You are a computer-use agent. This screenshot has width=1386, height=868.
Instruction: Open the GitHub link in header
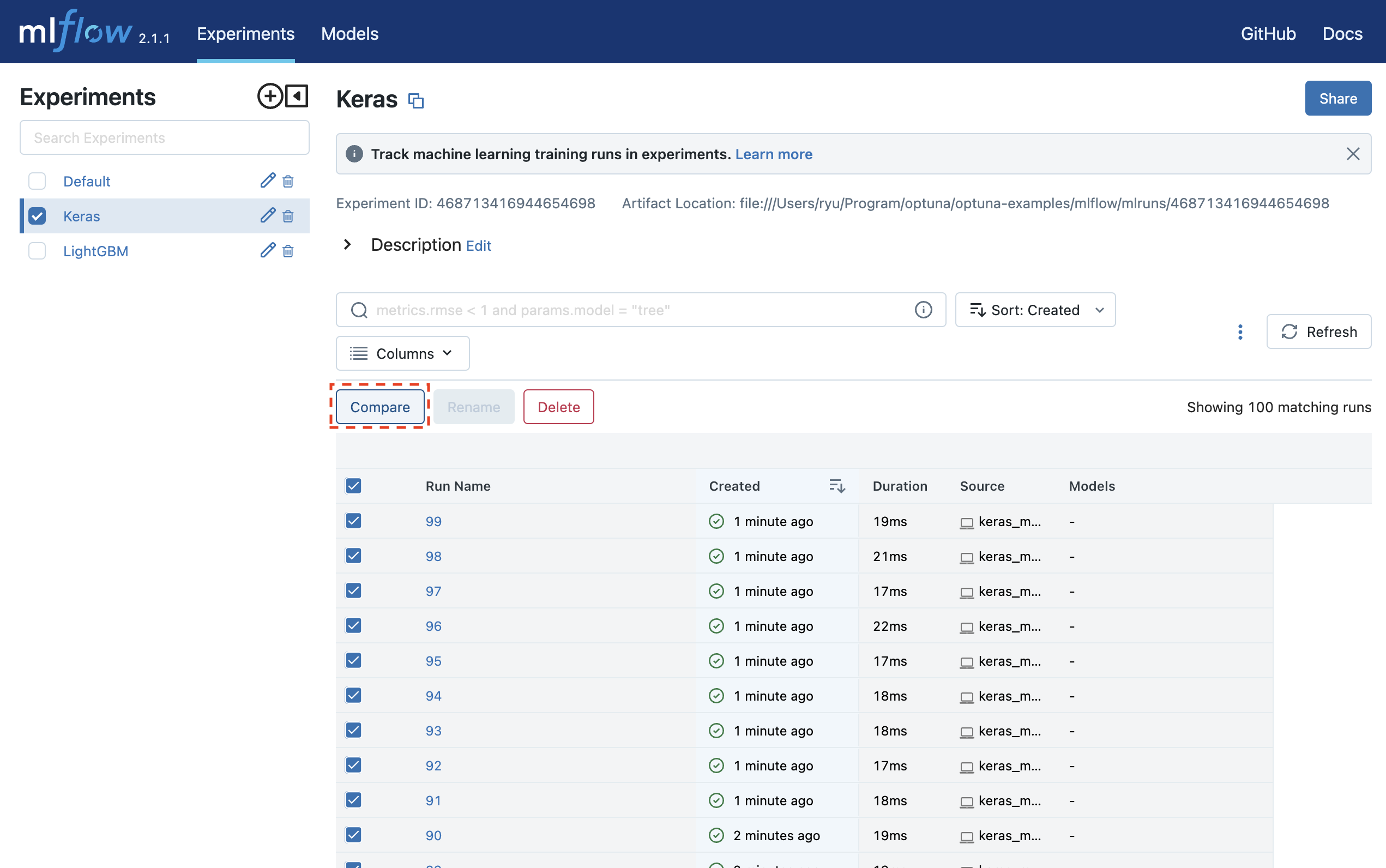pos(1268,33)
